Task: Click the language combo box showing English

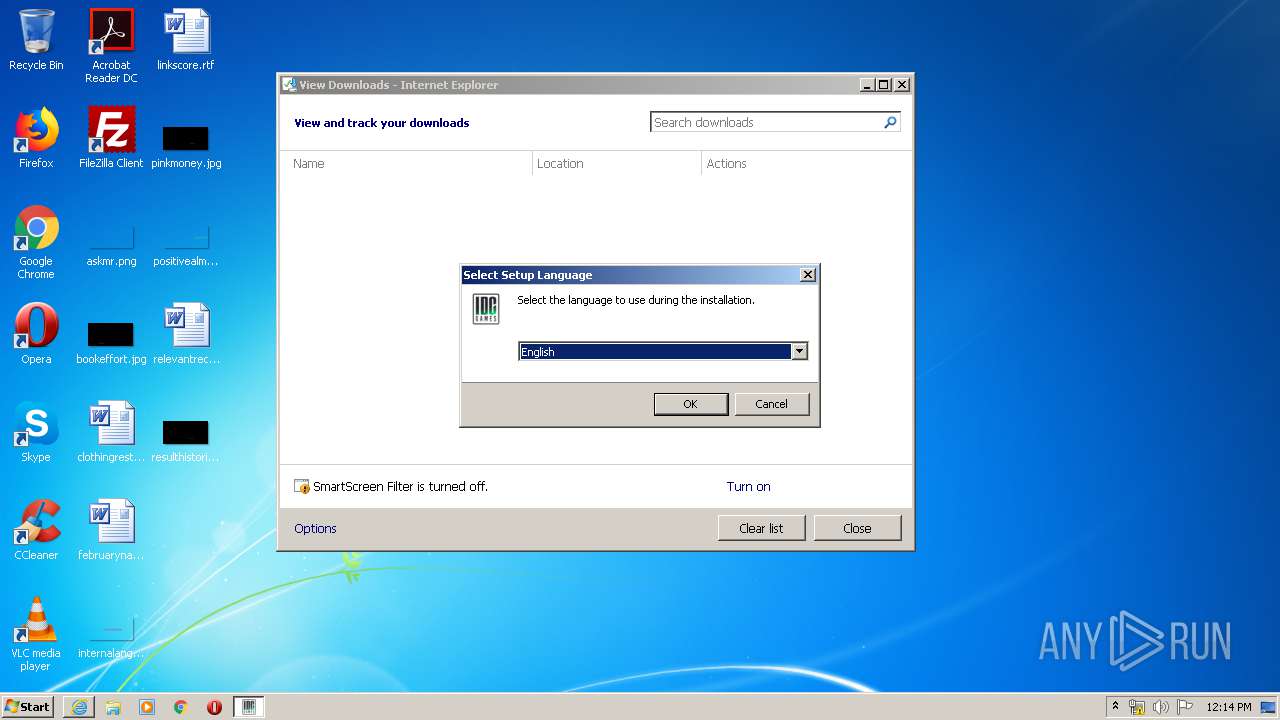Action: click(x=663, y=351)
